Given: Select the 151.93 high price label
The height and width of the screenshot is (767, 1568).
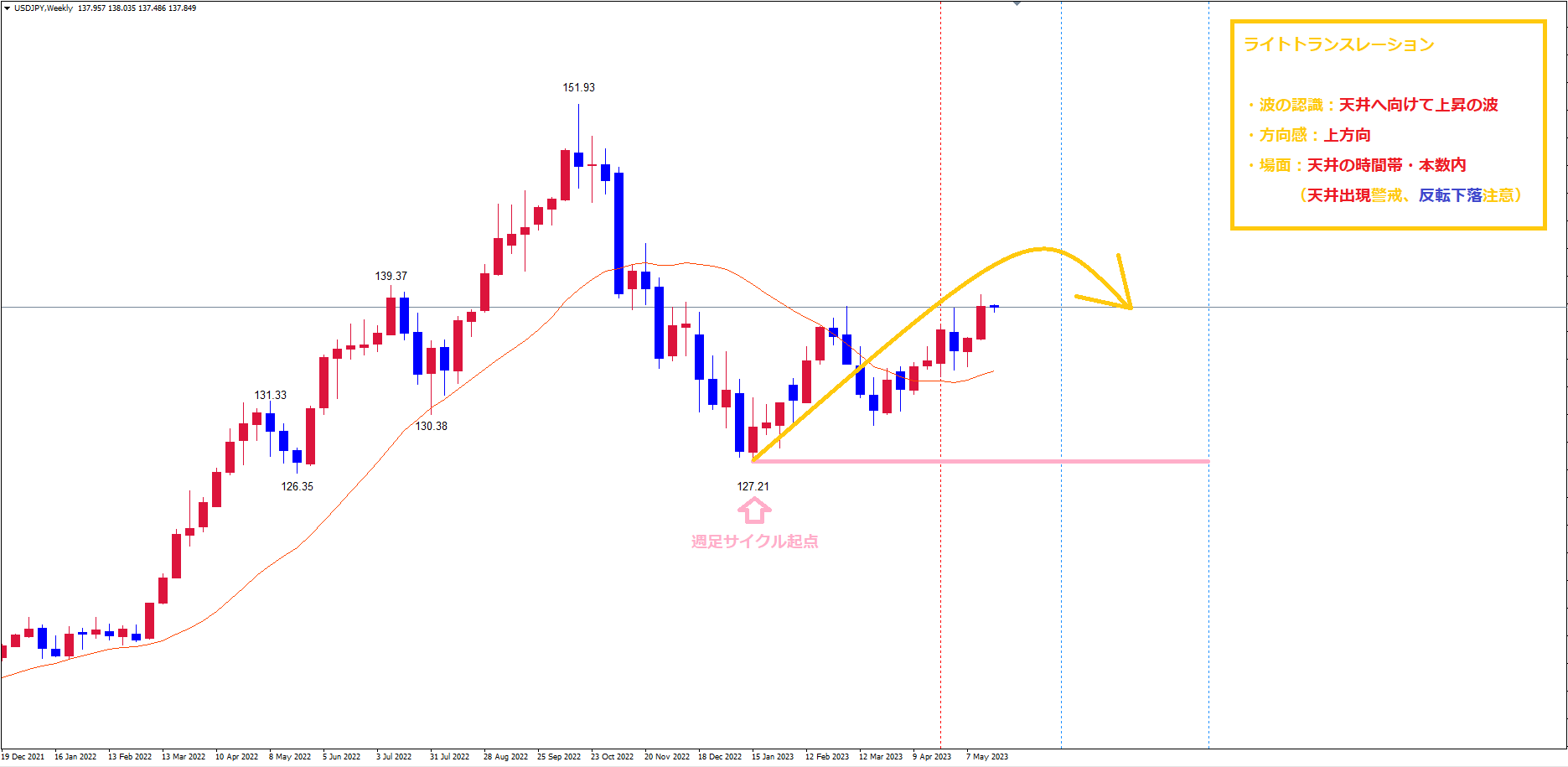Looking at the screenshot, I should coord(578,87).
